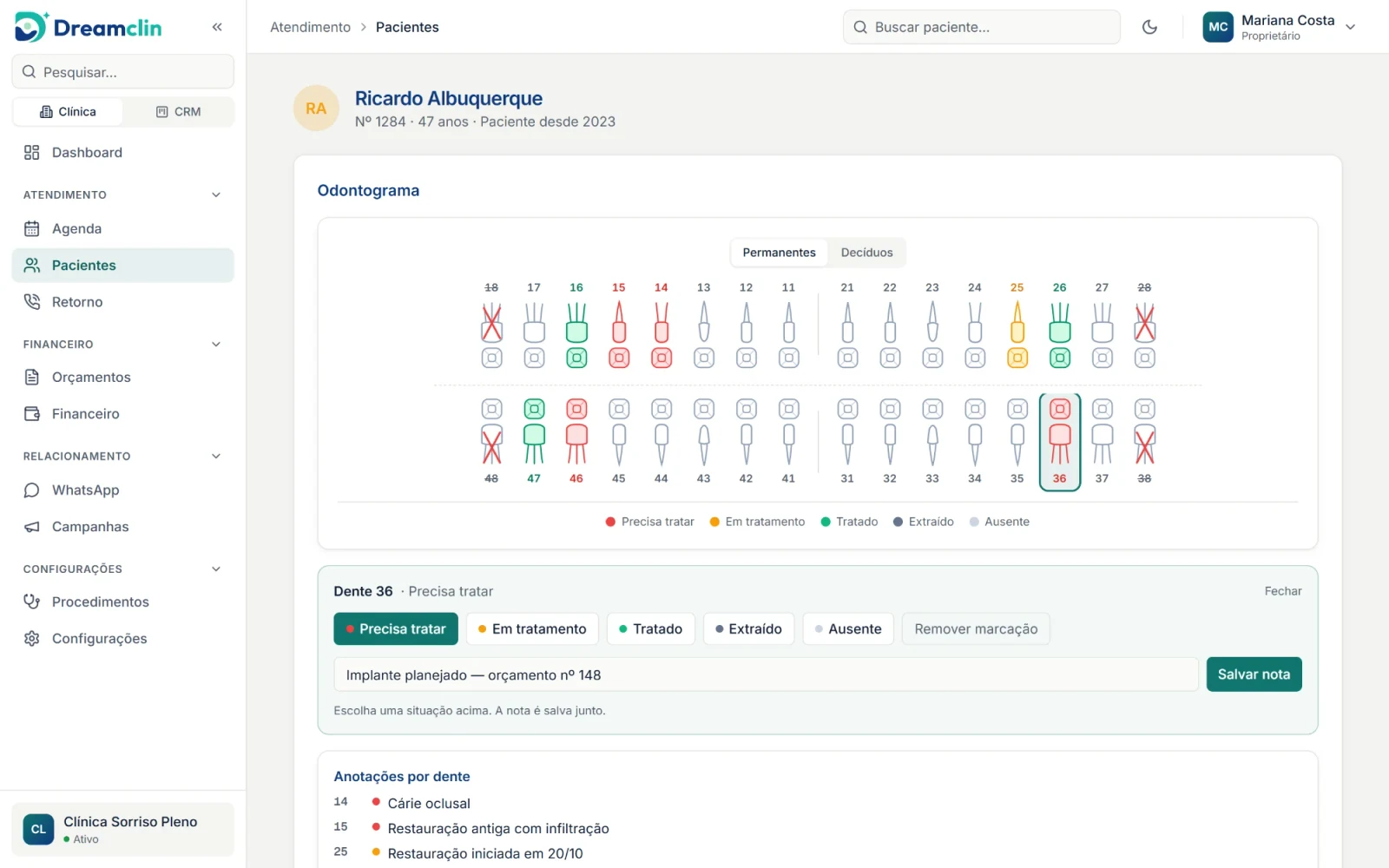Go to Atendimento breadcrumb link
Screen dimensions: 1389x868
[310, 27]
